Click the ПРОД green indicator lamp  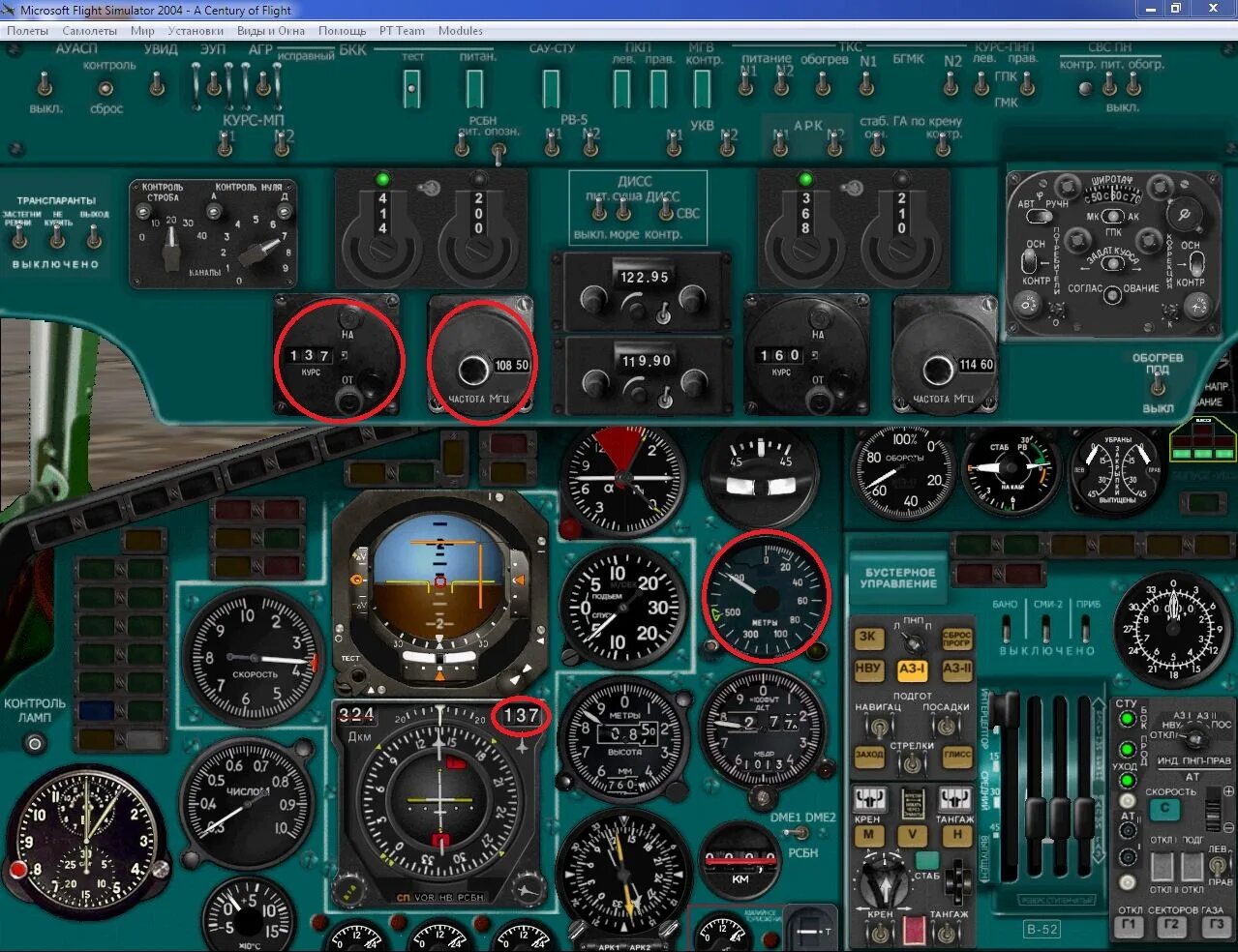pos(1127,749)
